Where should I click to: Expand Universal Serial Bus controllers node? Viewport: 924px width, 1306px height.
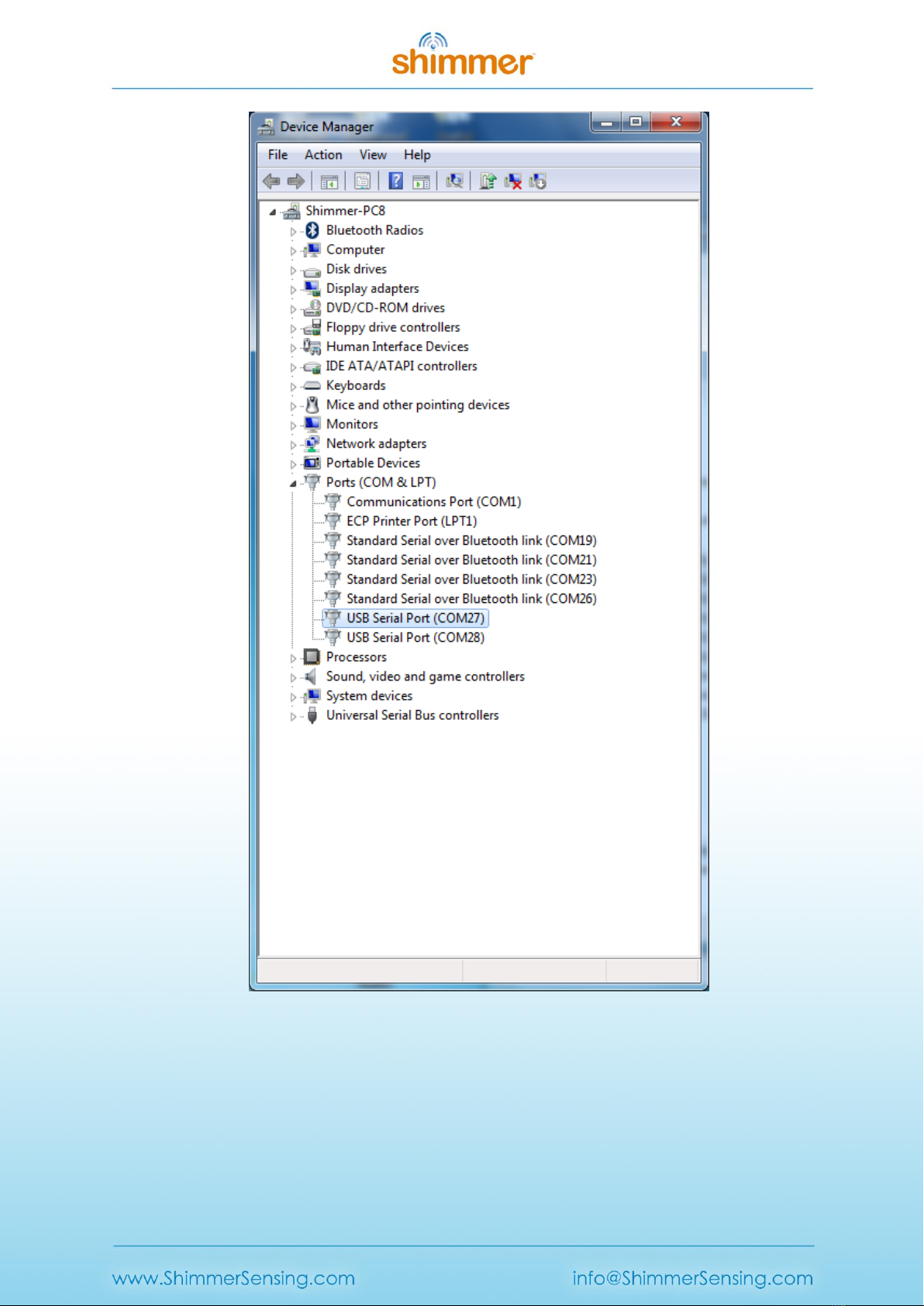(293, 716)
